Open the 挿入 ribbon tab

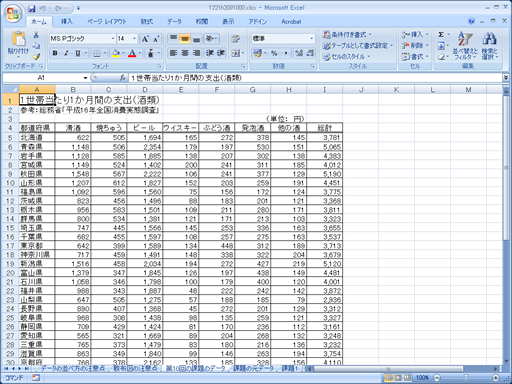pos(67,22)
